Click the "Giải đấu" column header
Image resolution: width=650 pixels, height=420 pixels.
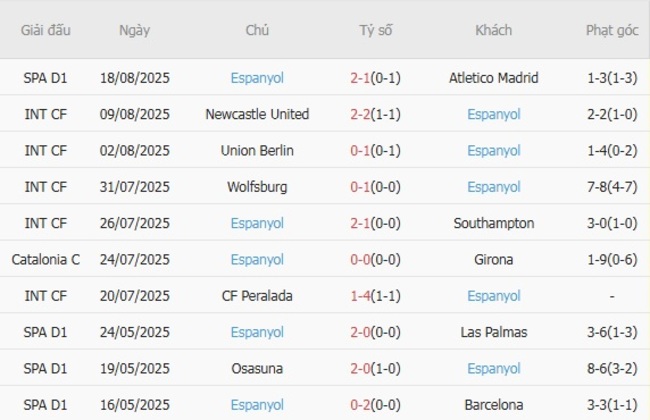tap(46, 30)
